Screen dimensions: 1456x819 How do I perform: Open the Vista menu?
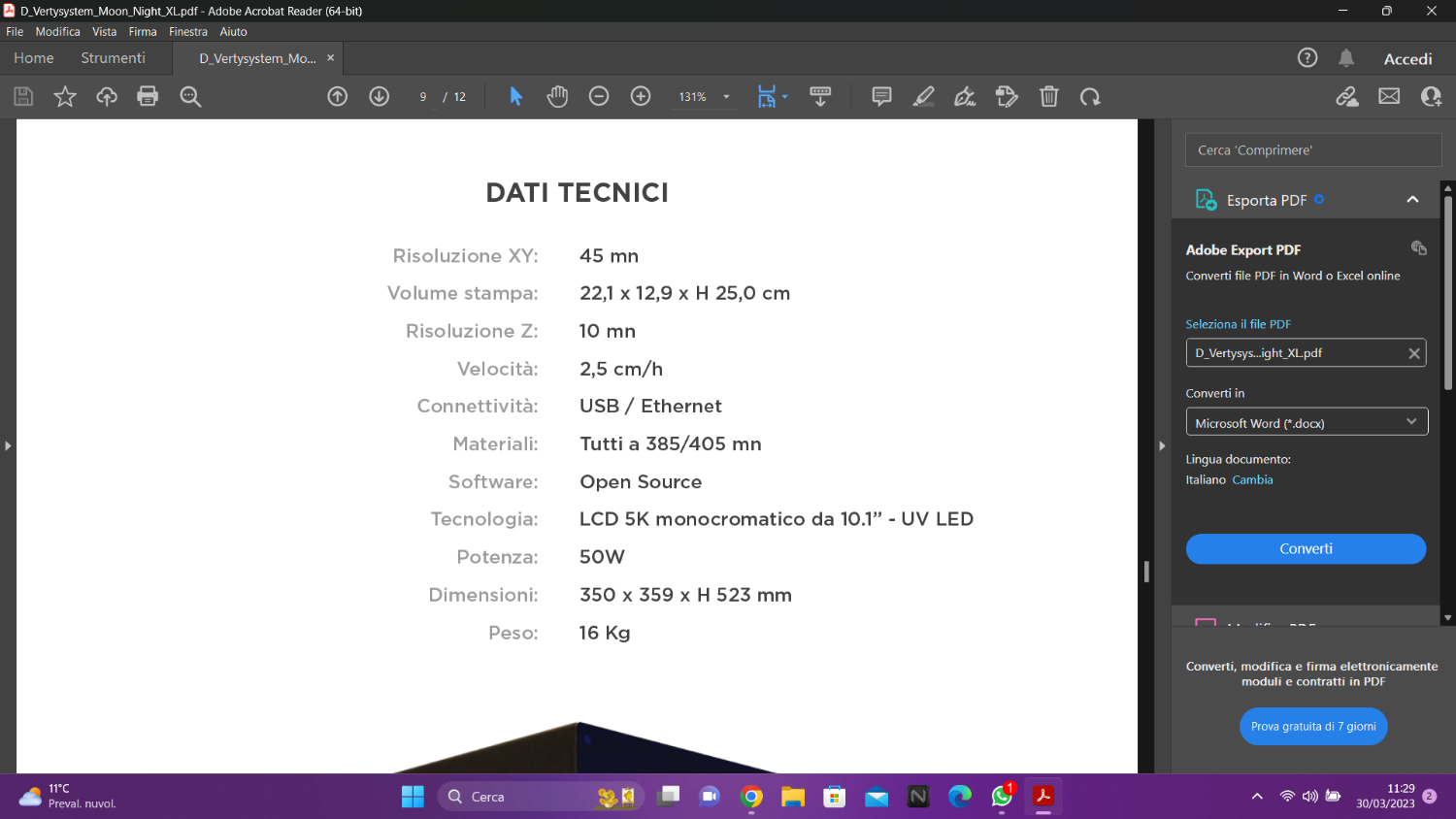click(x=104, y=32)
